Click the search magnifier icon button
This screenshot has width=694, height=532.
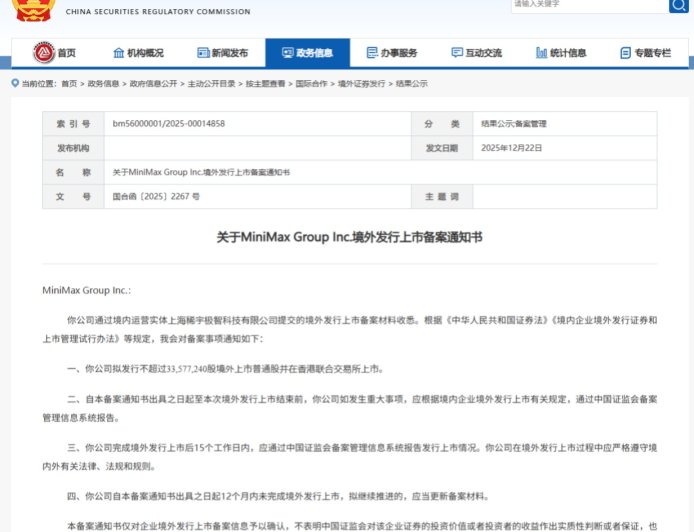(x=679, y=5)
